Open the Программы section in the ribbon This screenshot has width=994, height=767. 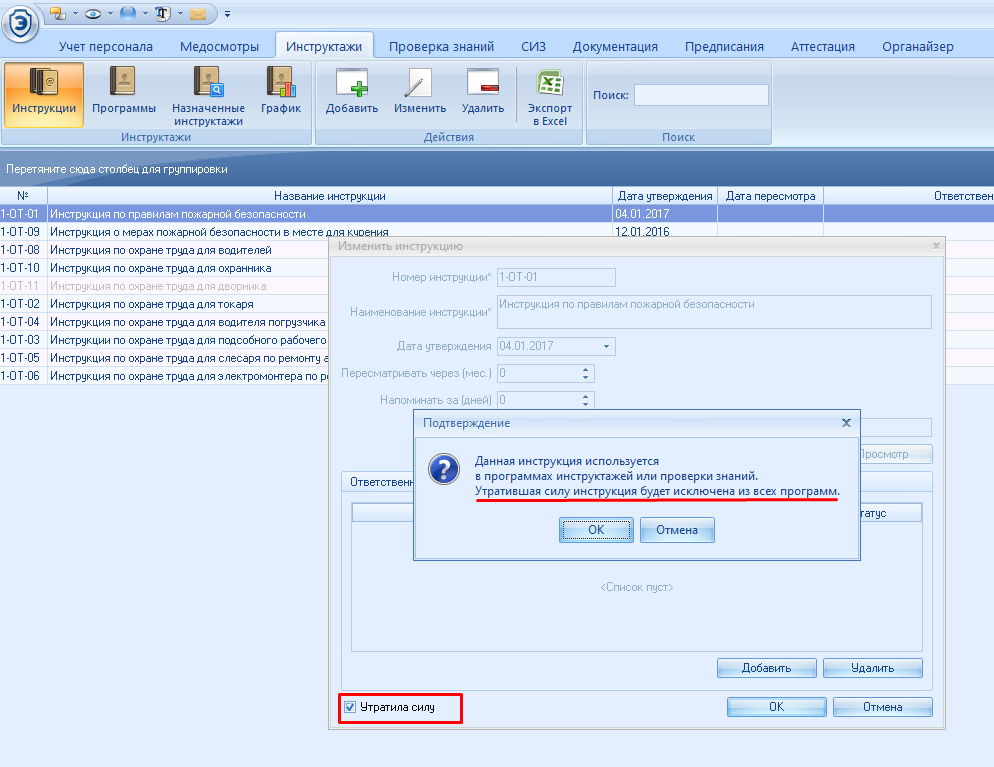pos(124,94)
